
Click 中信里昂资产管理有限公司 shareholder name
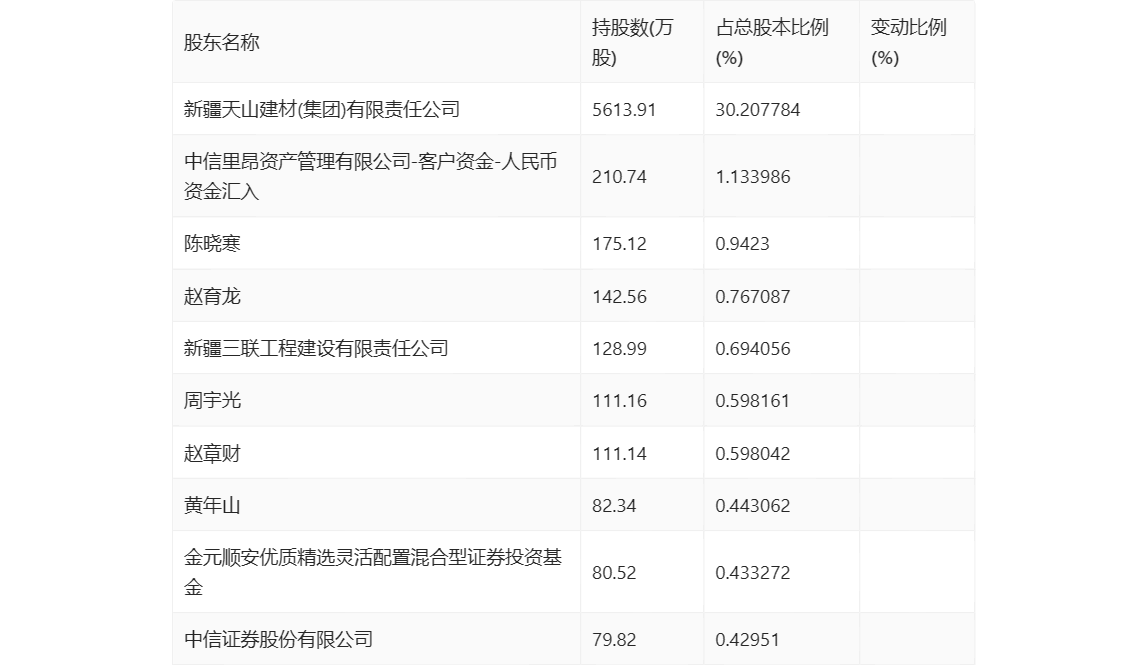(x=370, y=176)
